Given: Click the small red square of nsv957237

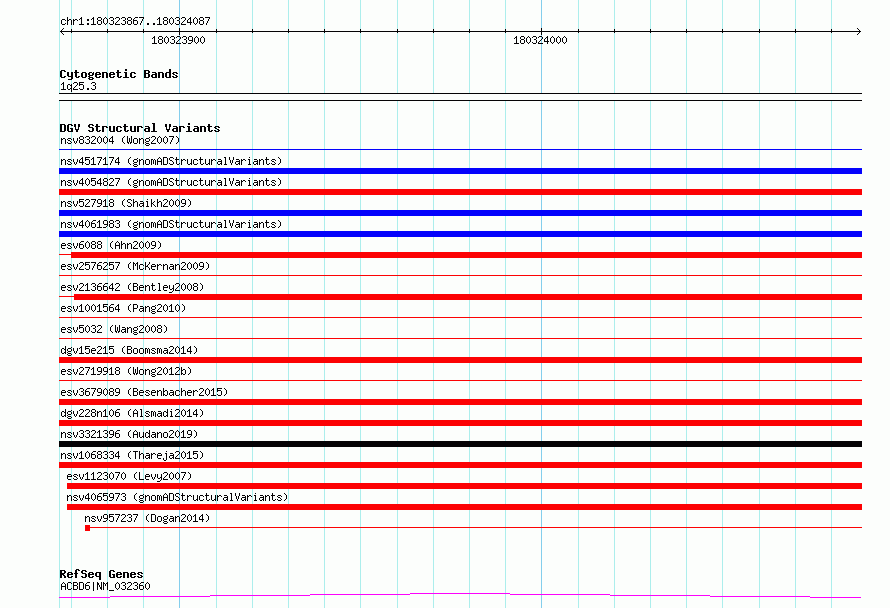Looking at the screenshot, I should click(87, 528).
